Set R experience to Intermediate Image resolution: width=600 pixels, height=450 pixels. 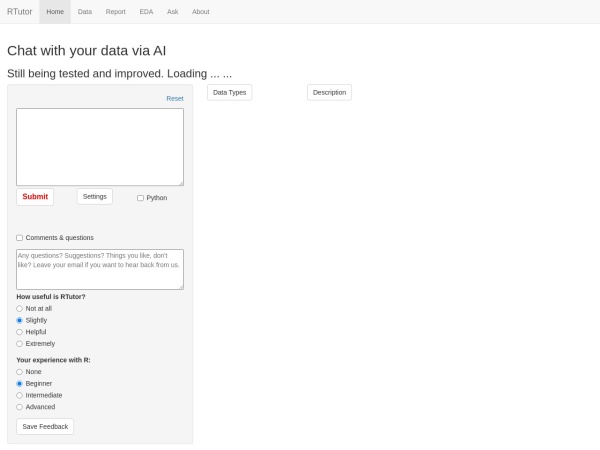click(19, 395)
